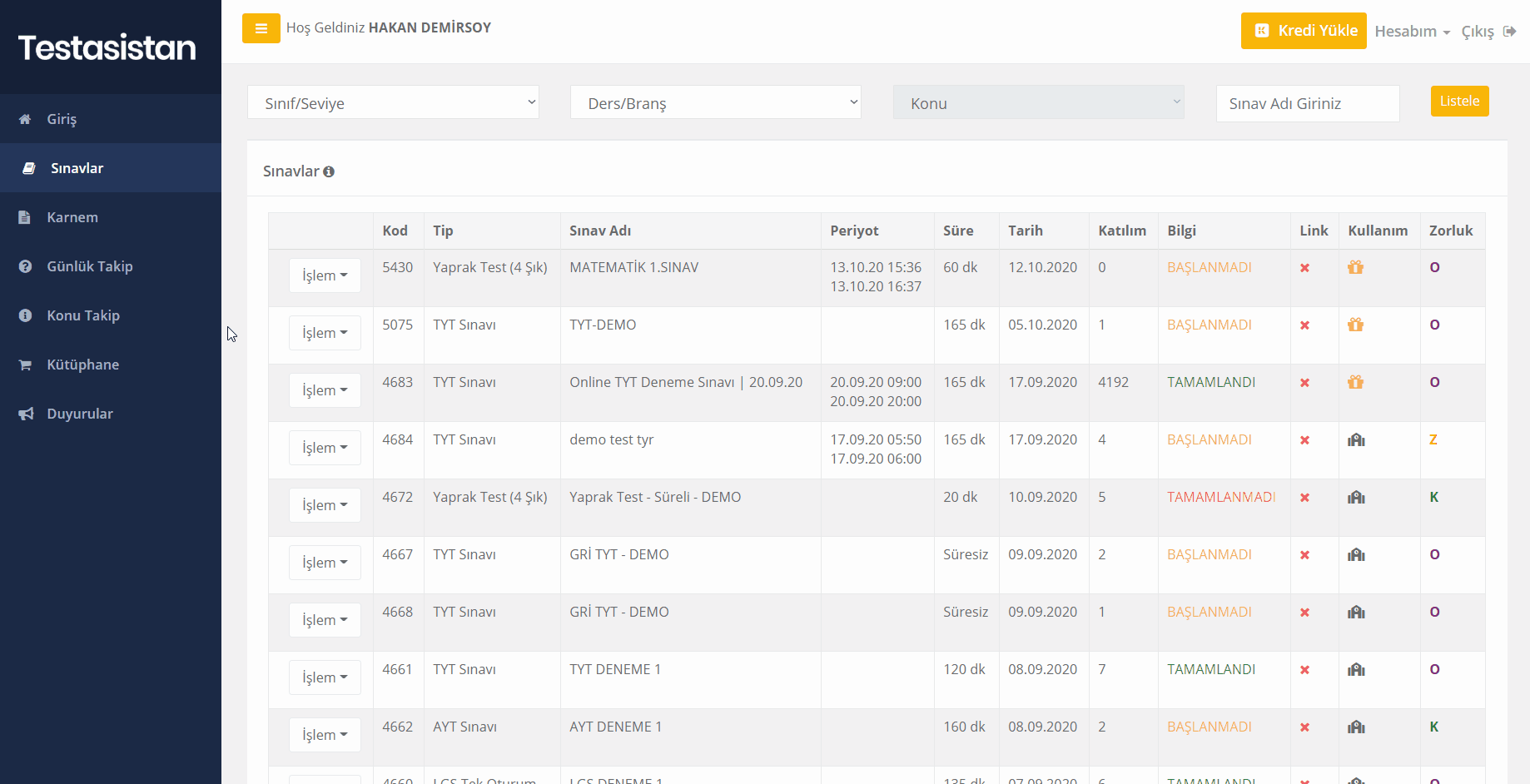Click the Çıkış logout icon
The image size is (1530, 784).
tap(1509, 31)
